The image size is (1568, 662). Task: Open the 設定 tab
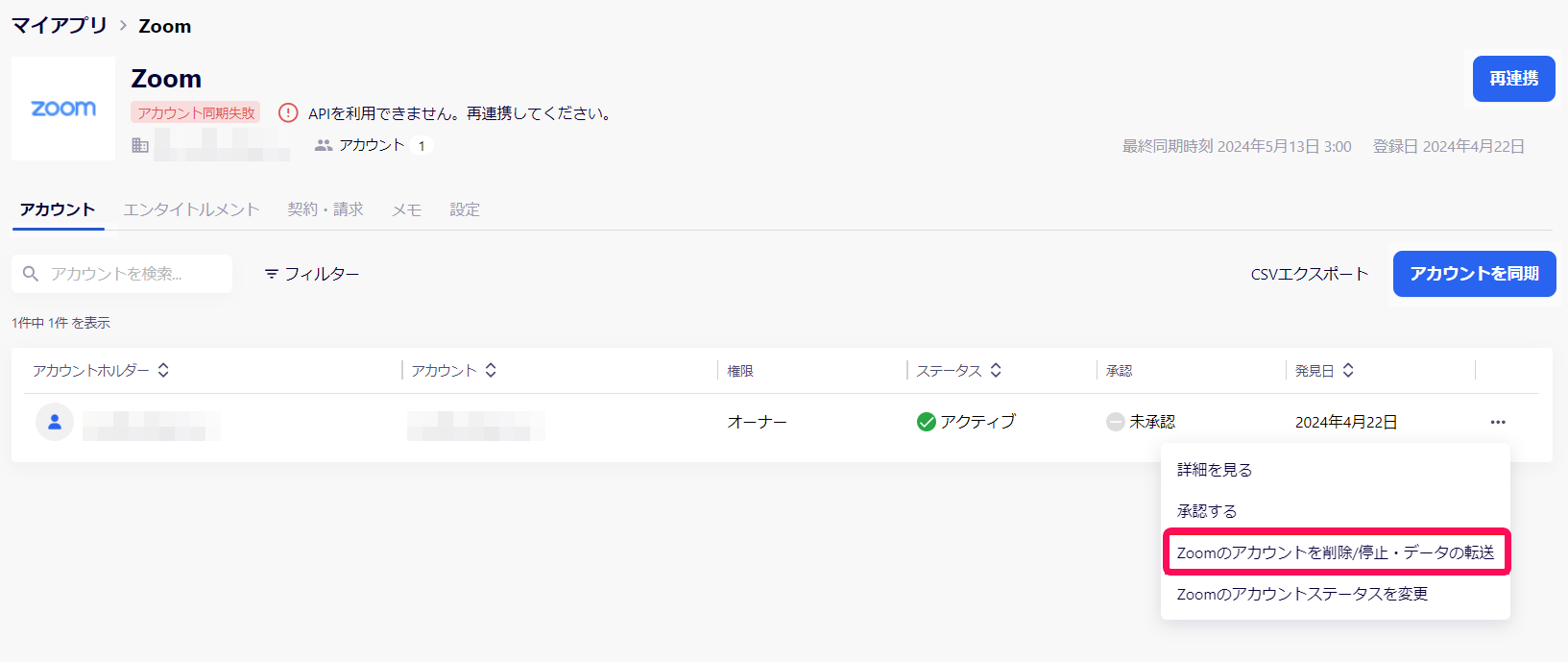pyautogui.click(x=465, y=209)
